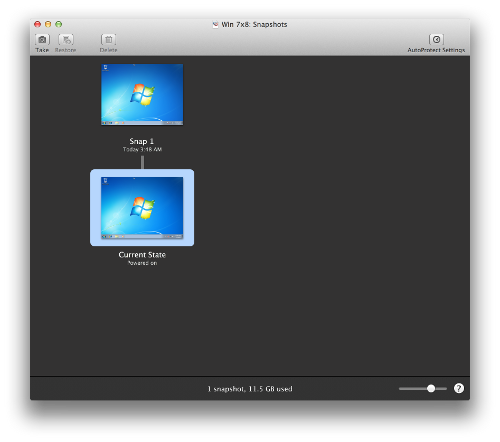The width and height of the screenshot is (500, 442).
Task: Open AutoProtect Settings
Action: point(436,40)
